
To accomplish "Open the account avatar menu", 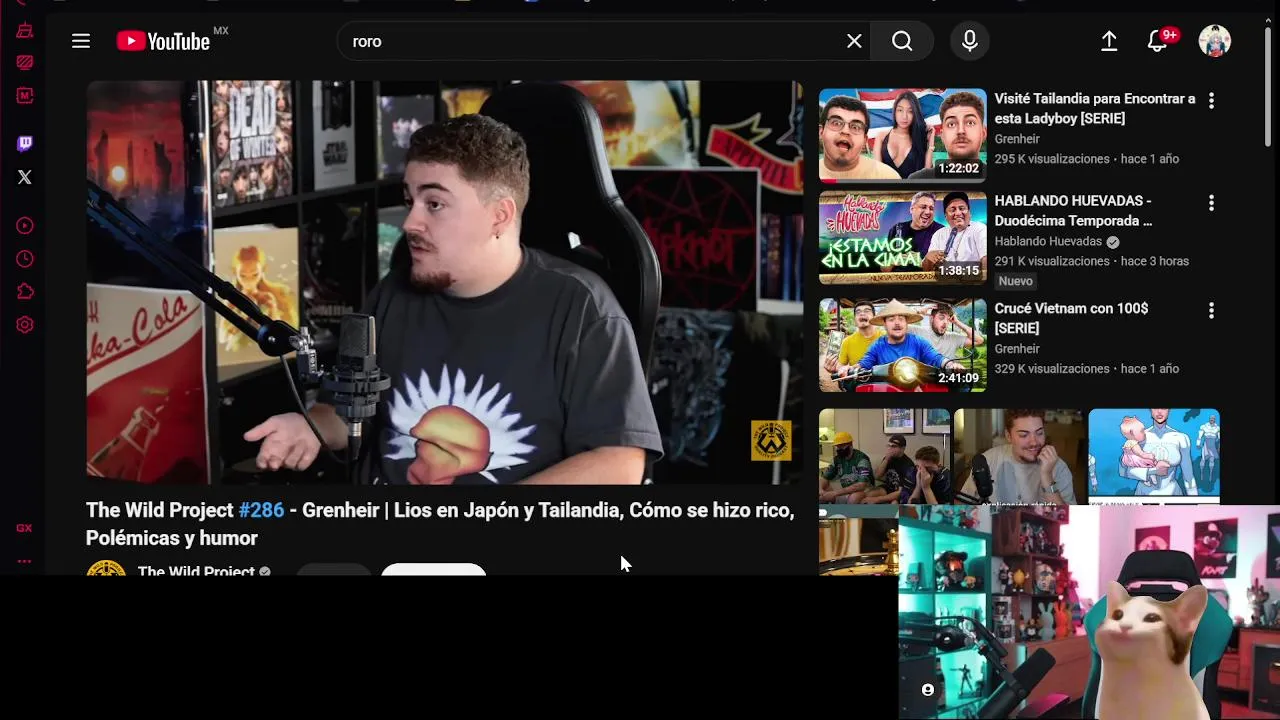I will 1215,41.
